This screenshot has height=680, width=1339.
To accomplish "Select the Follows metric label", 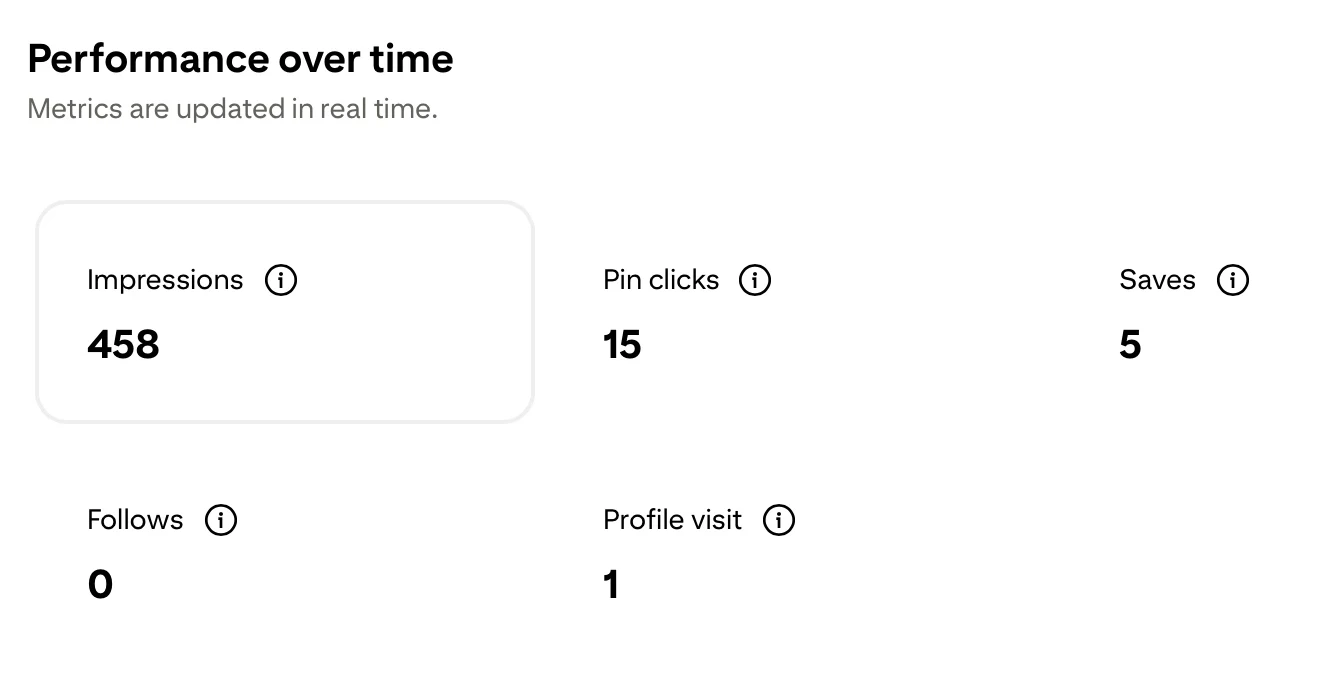I will click(135, 520).
